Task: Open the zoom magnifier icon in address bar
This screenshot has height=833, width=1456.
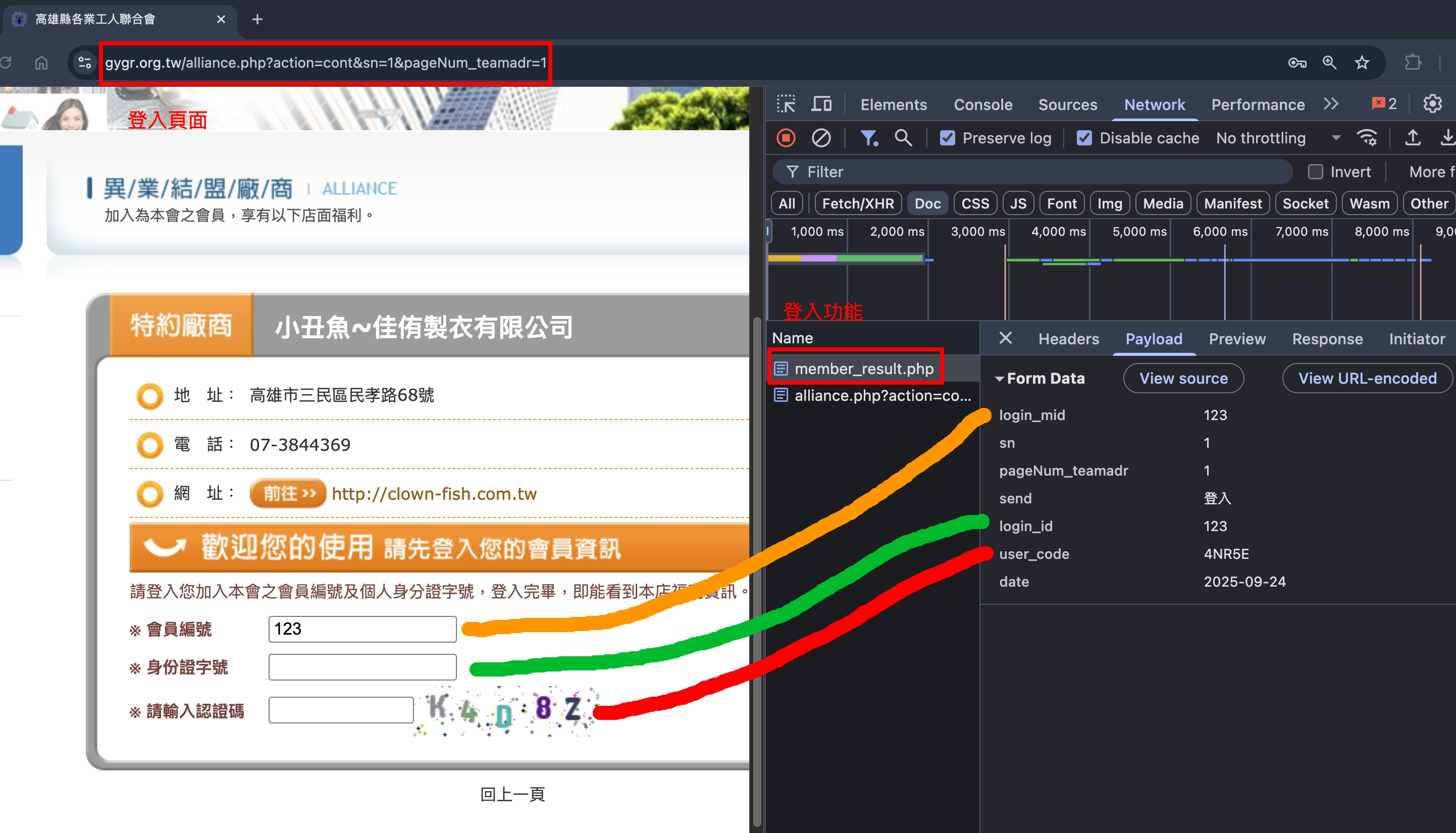Action: (1330, 63)
